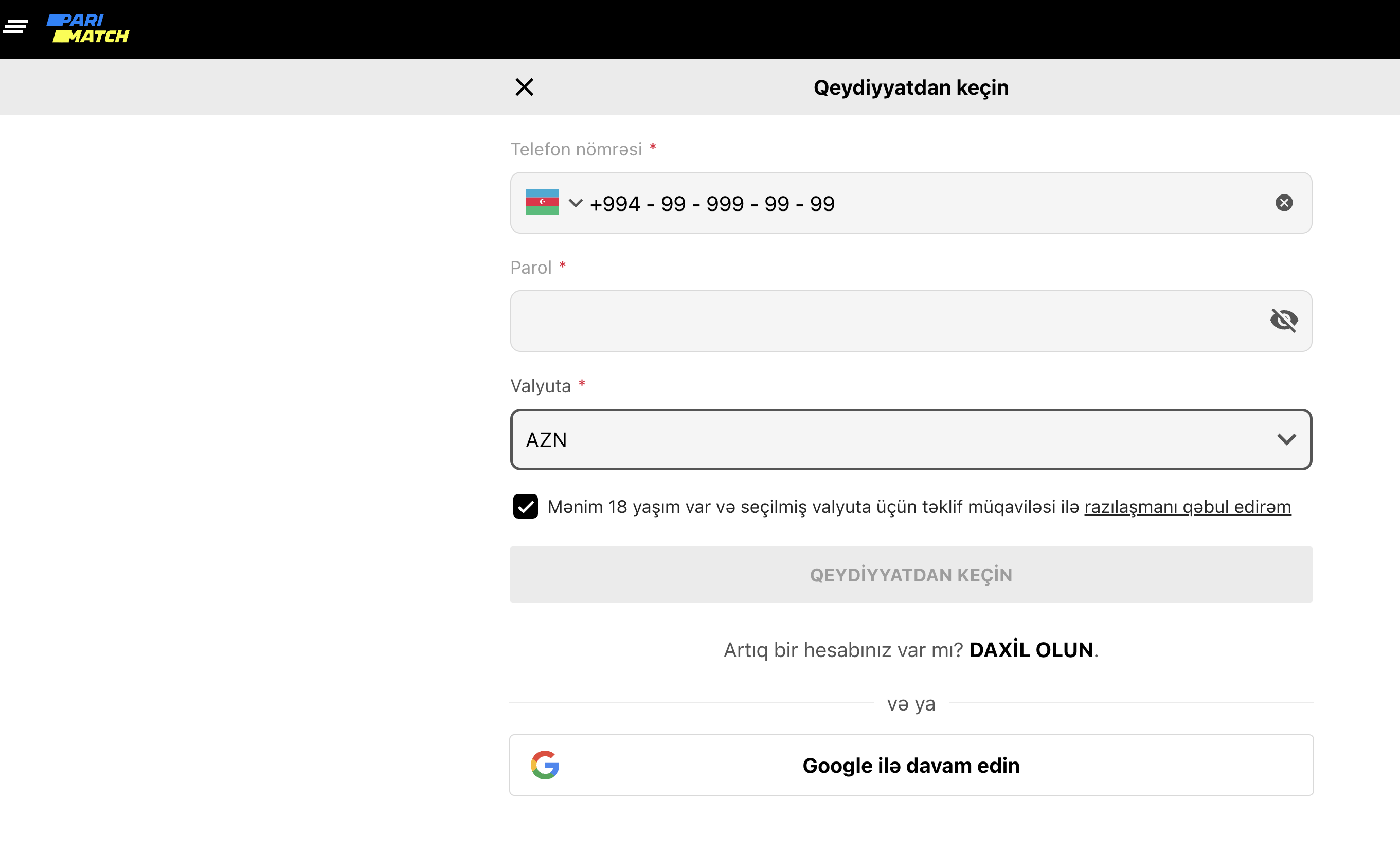Click the Valyuta field label
Screen dimensions: 1400x851
[541, 386]
